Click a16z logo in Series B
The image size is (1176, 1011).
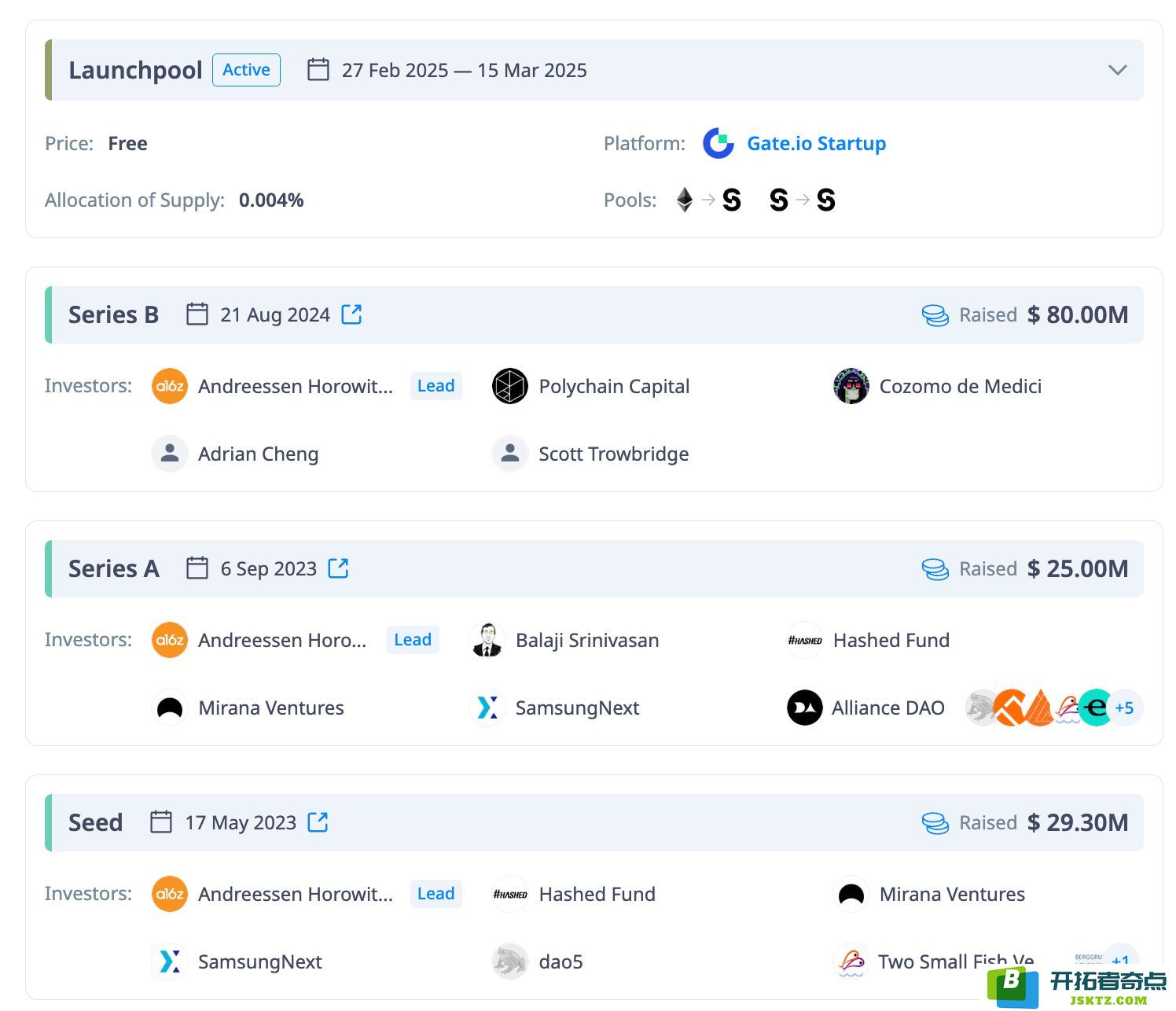pos(170,386)
